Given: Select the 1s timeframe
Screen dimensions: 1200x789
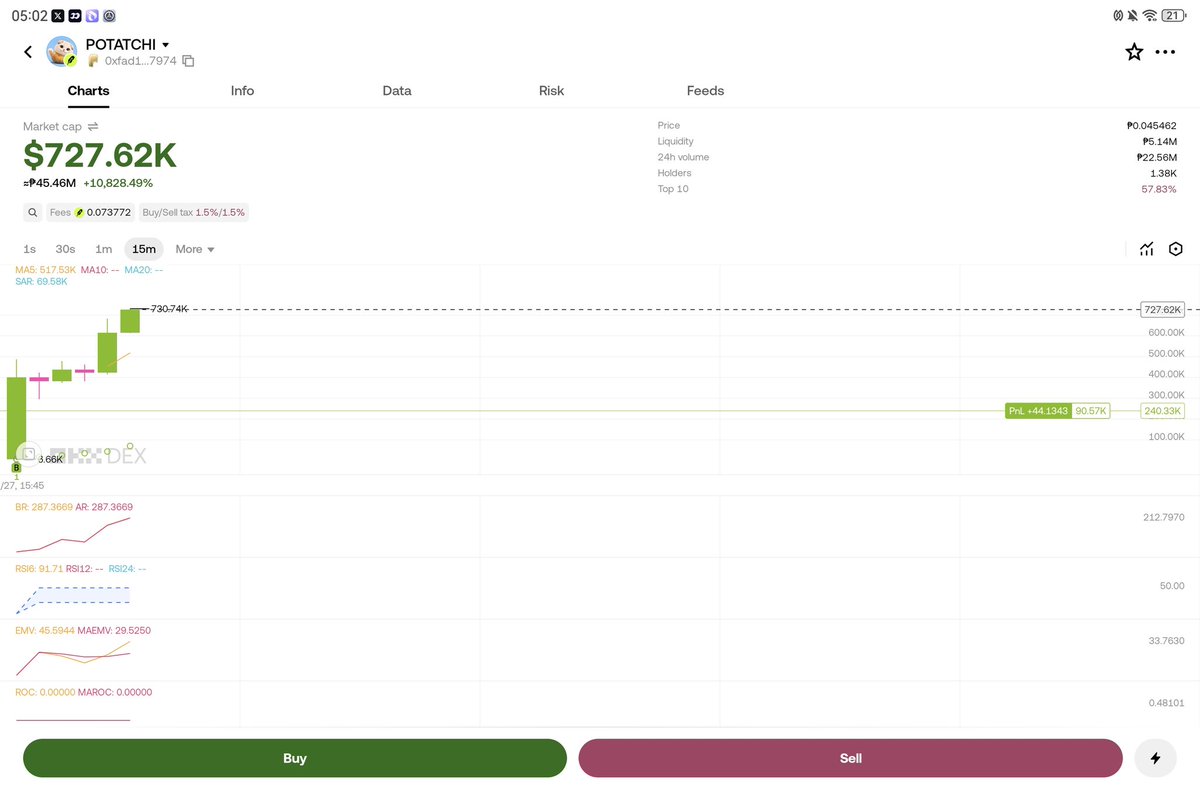Looking at the screenshot, I should [30, 249].
